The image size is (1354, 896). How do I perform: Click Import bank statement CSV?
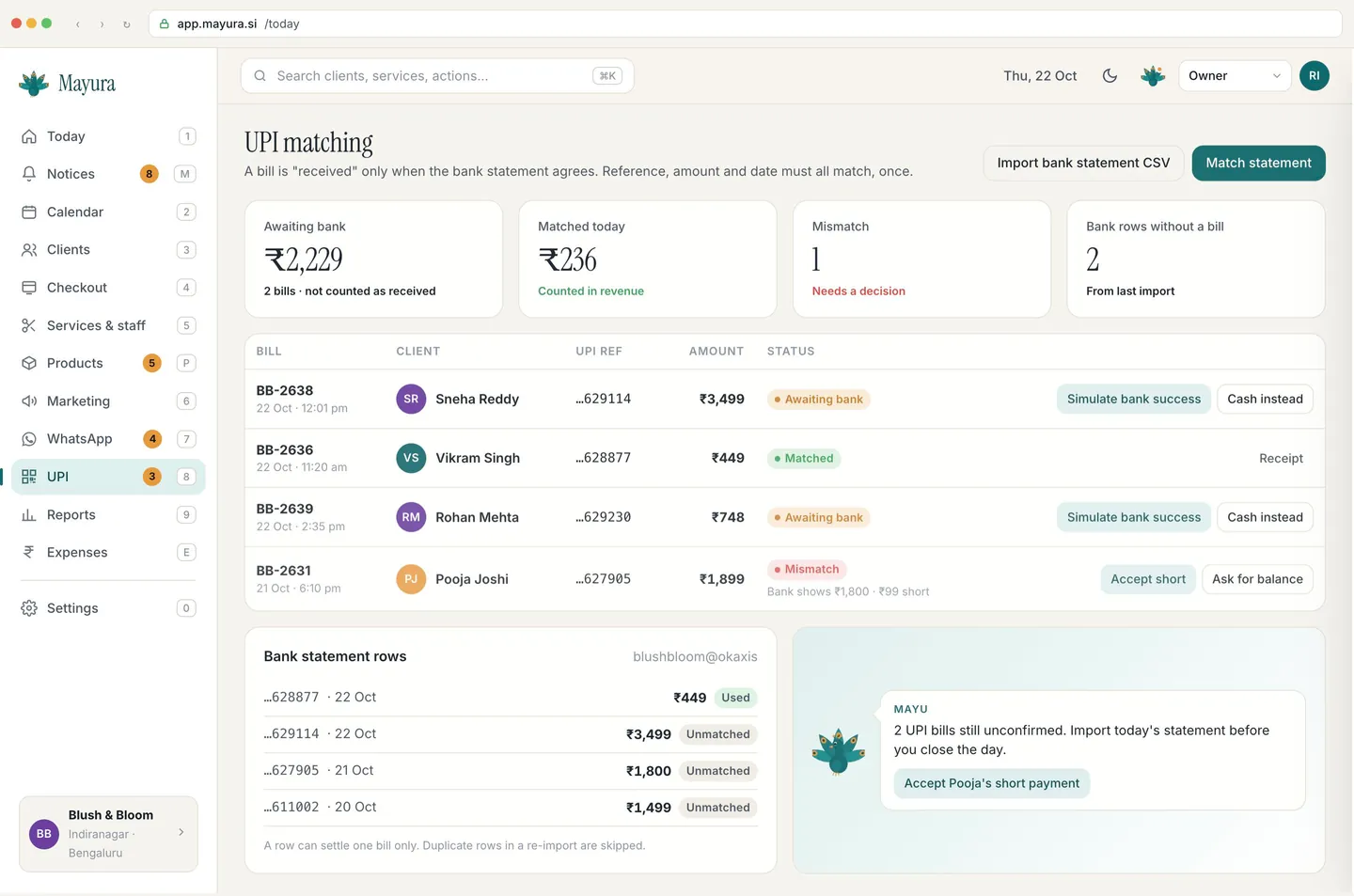[x=1083, y=163]
